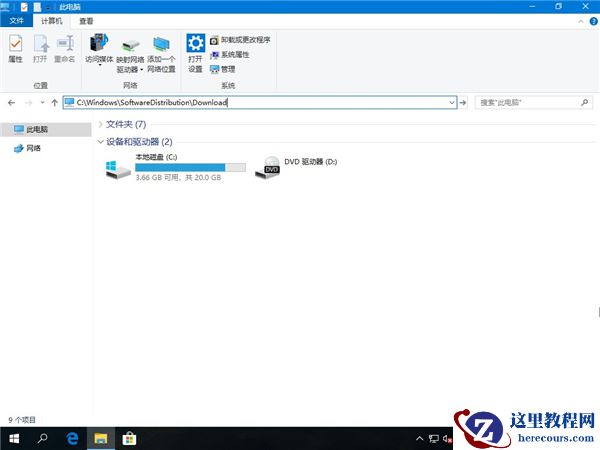Open the Help question mark icon

point(593,21)
